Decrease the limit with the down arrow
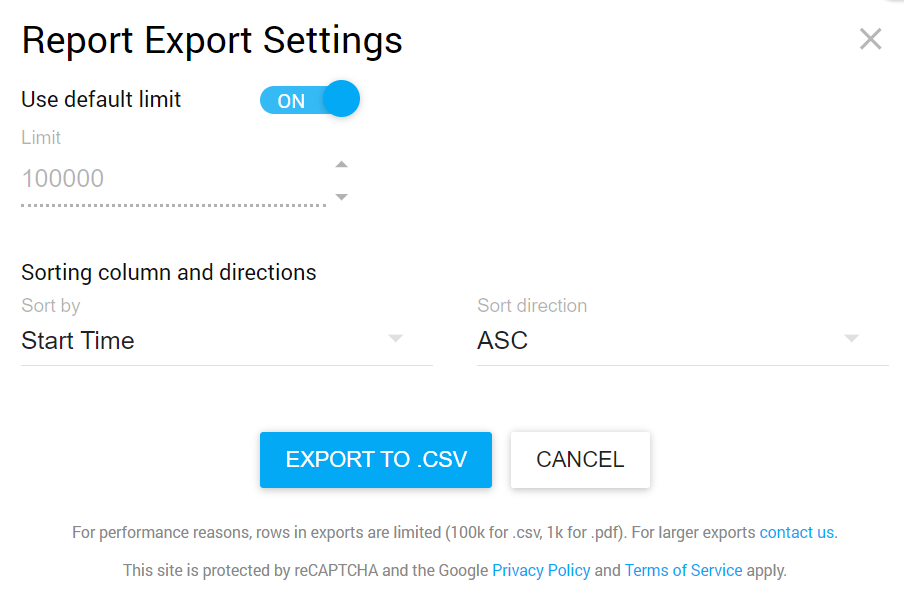This screenshot has height=607, width=904. 342,197
